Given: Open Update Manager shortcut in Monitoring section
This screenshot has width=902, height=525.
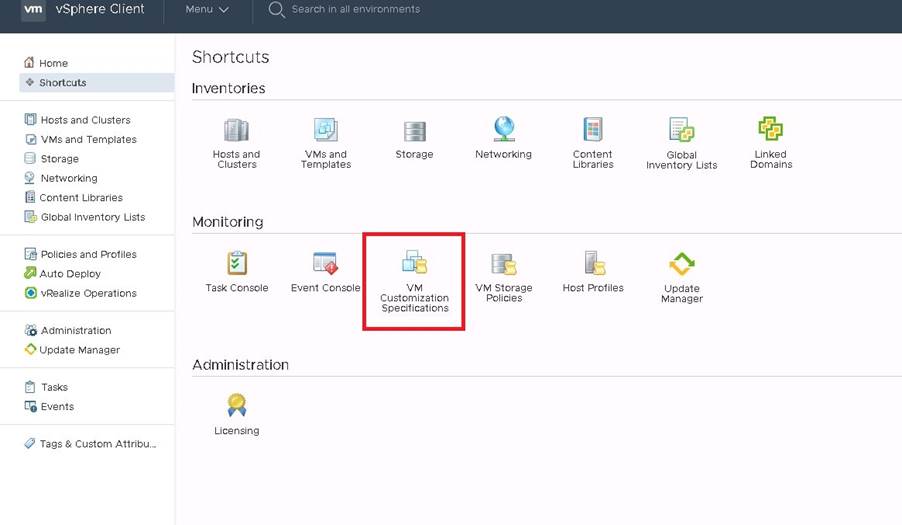Looking at the screenshot, I should [x=682, y=265].
